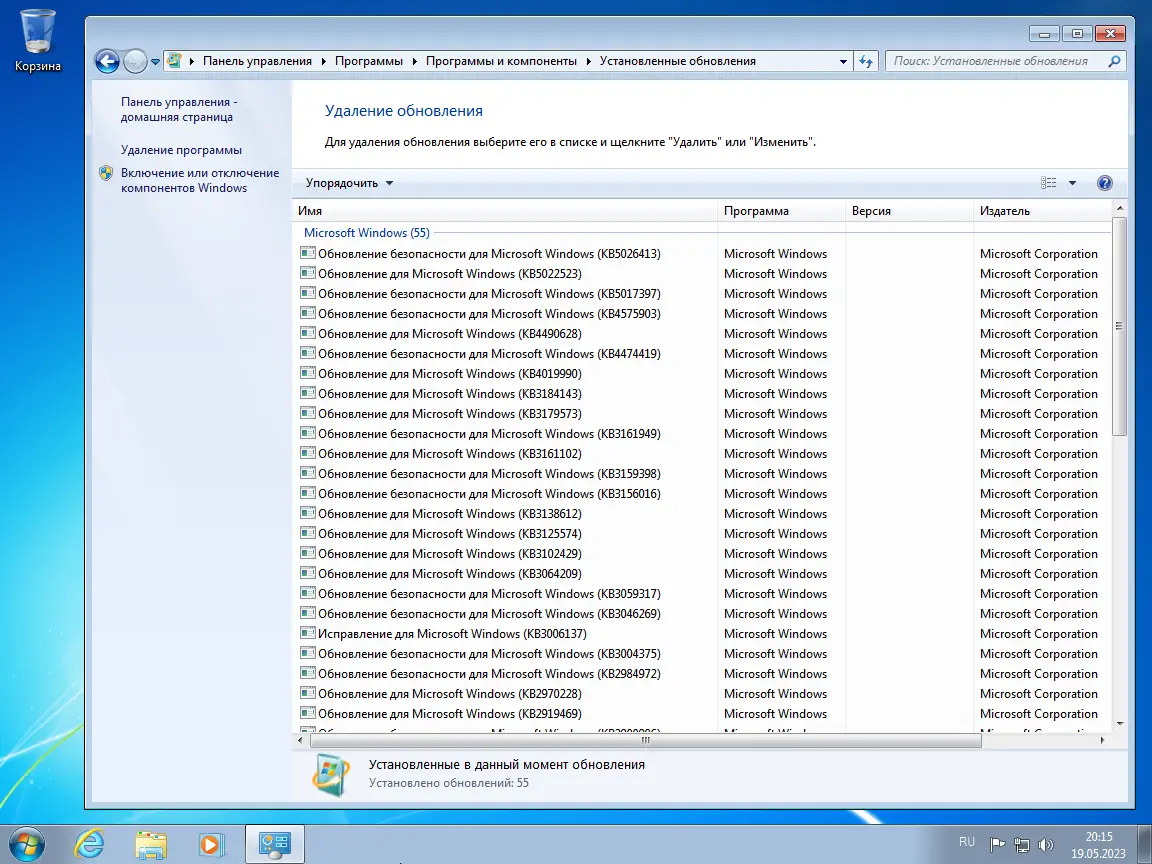Click the icon of update KB3004375
The height and width of the screenshot is (864, 1152).
(308, 653)
